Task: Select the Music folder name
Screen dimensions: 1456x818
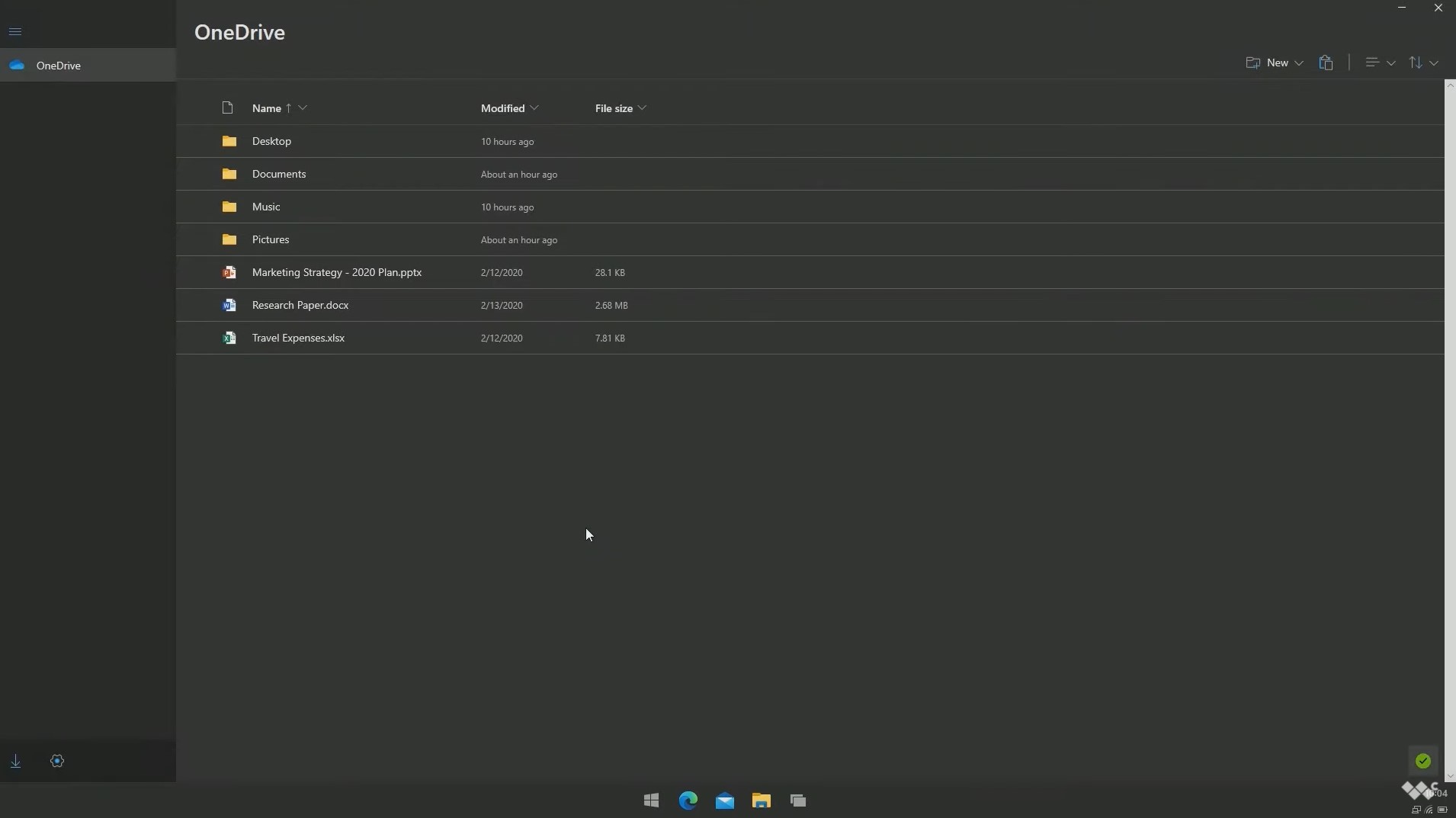Action: coord(266,207)
